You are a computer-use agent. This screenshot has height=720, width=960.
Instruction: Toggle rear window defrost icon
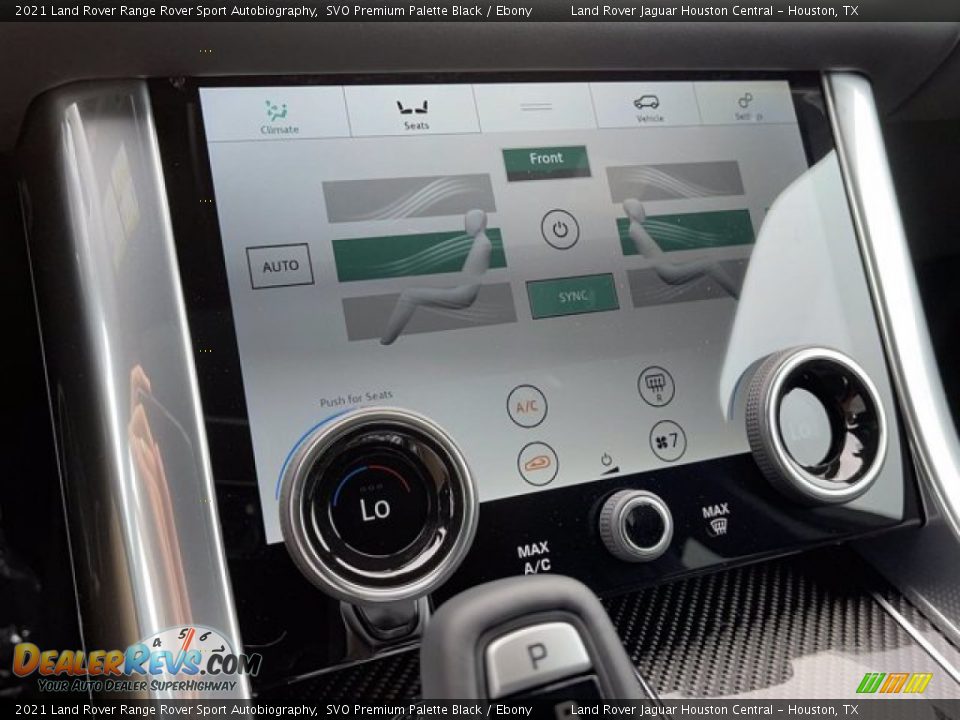(656, 387)
